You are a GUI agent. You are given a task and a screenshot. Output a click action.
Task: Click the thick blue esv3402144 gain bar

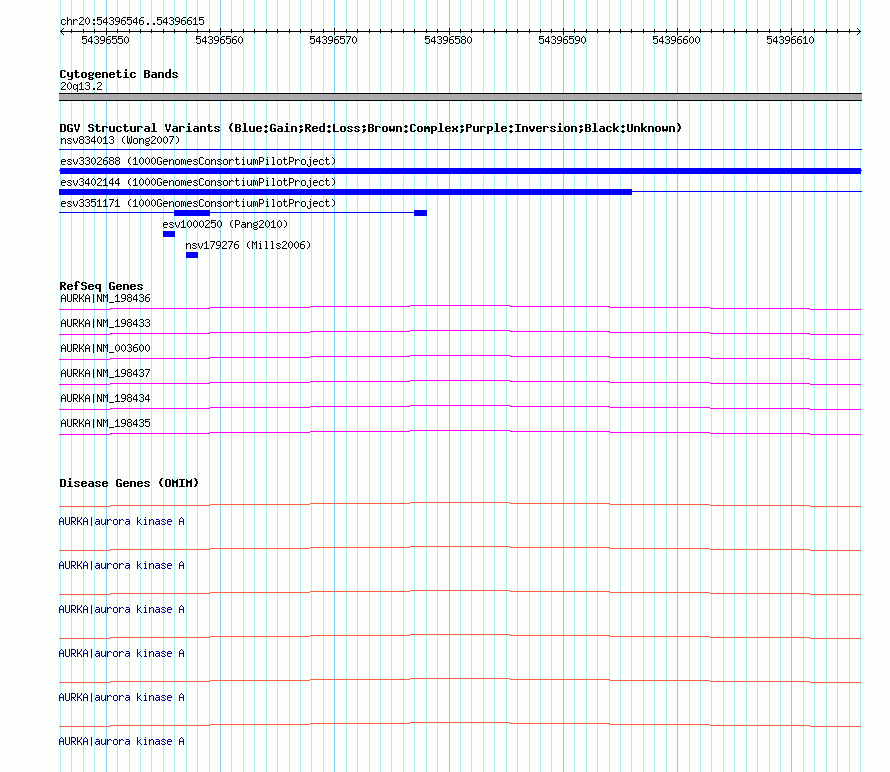(346, 192)
